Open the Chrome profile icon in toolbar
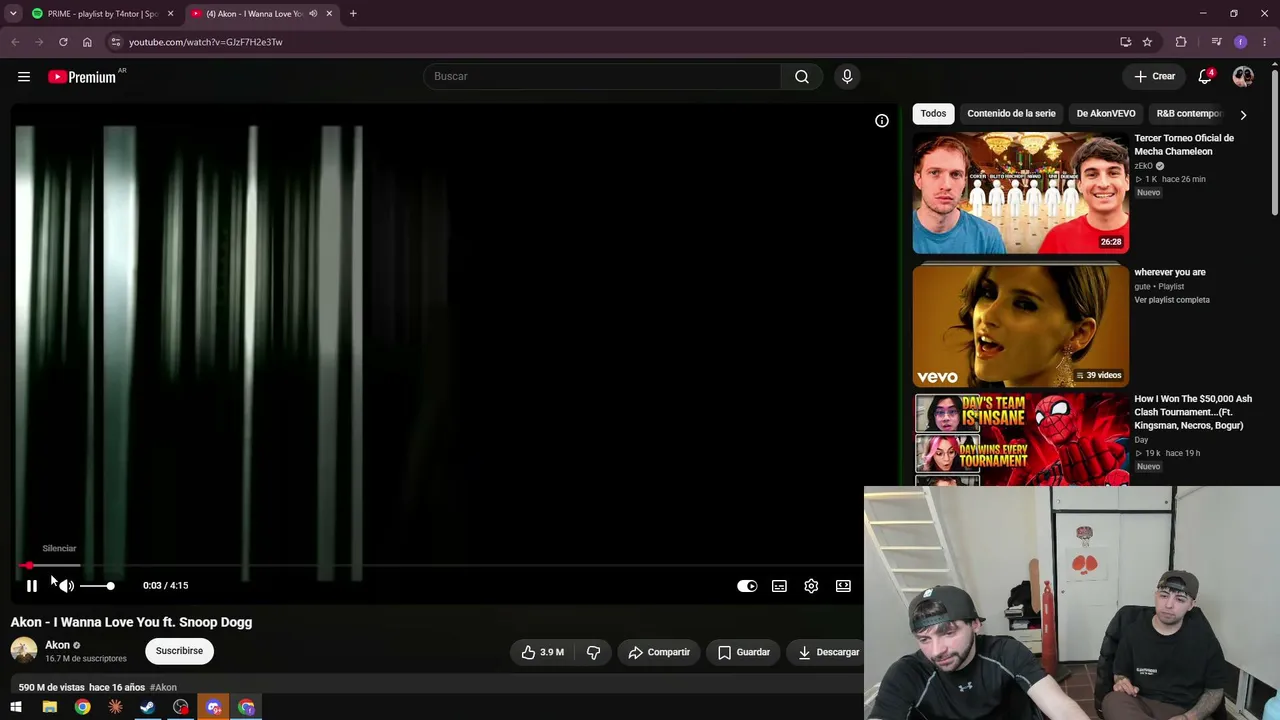This screenshot has width=1280, height=720. click(1241, 42)
